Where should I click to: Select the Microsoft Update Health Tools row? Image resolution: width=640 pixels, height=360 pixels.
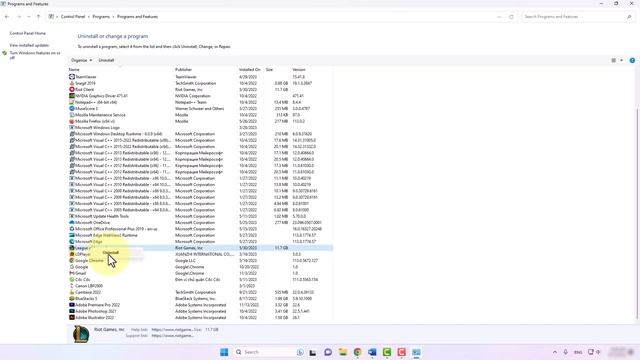[200, 216]
